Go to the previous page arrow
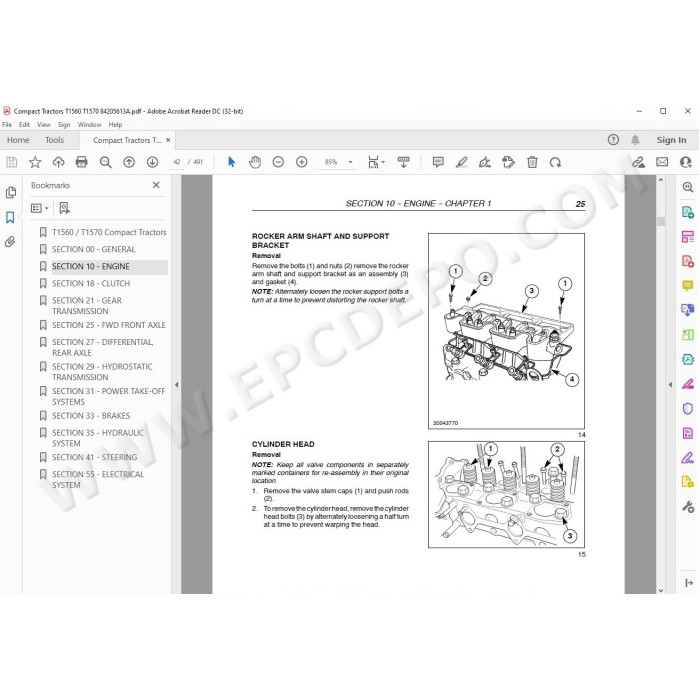This screenshot has width=700, height=700. point(129,162)
